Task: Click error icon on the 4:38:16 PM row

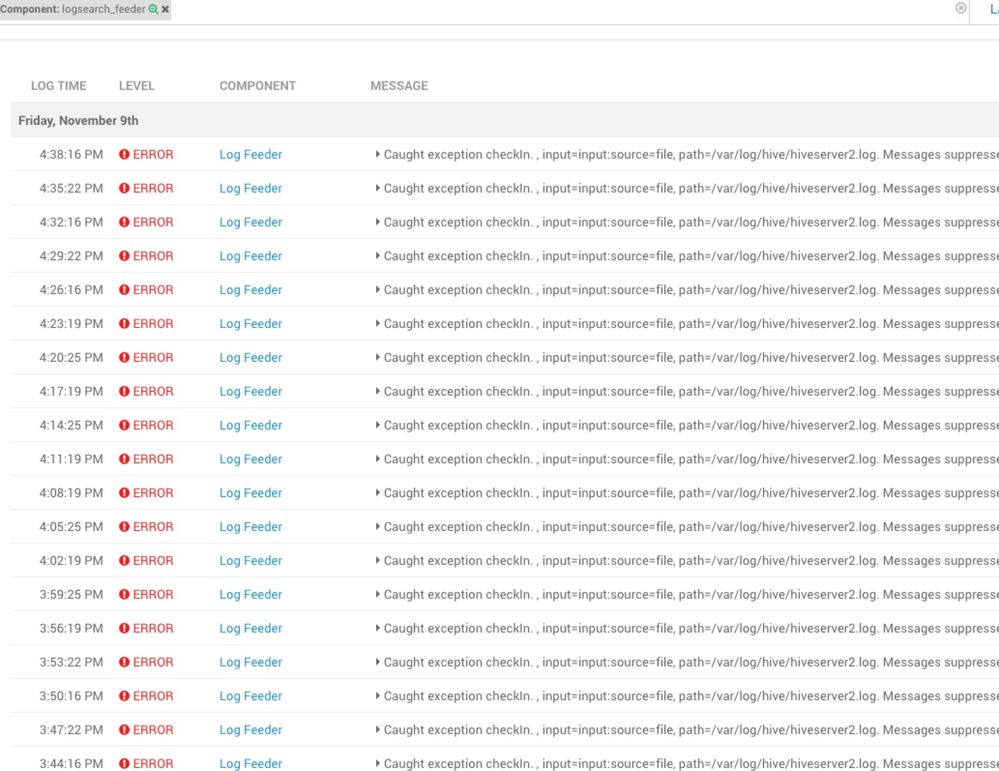Action: (124, 154)
